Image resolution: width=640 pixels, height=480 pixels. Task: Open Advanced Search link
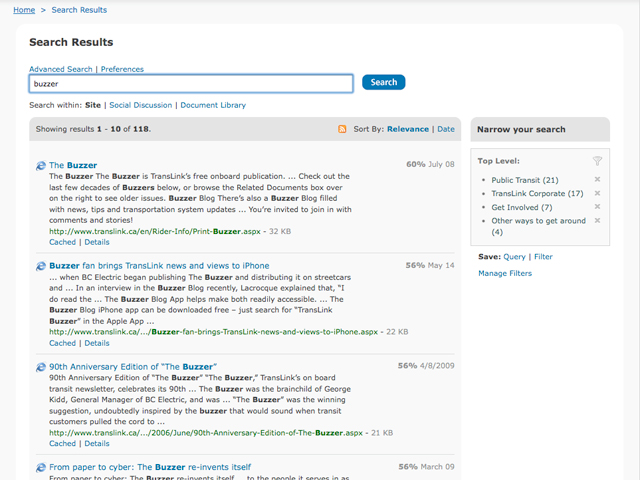coord(60,69)
